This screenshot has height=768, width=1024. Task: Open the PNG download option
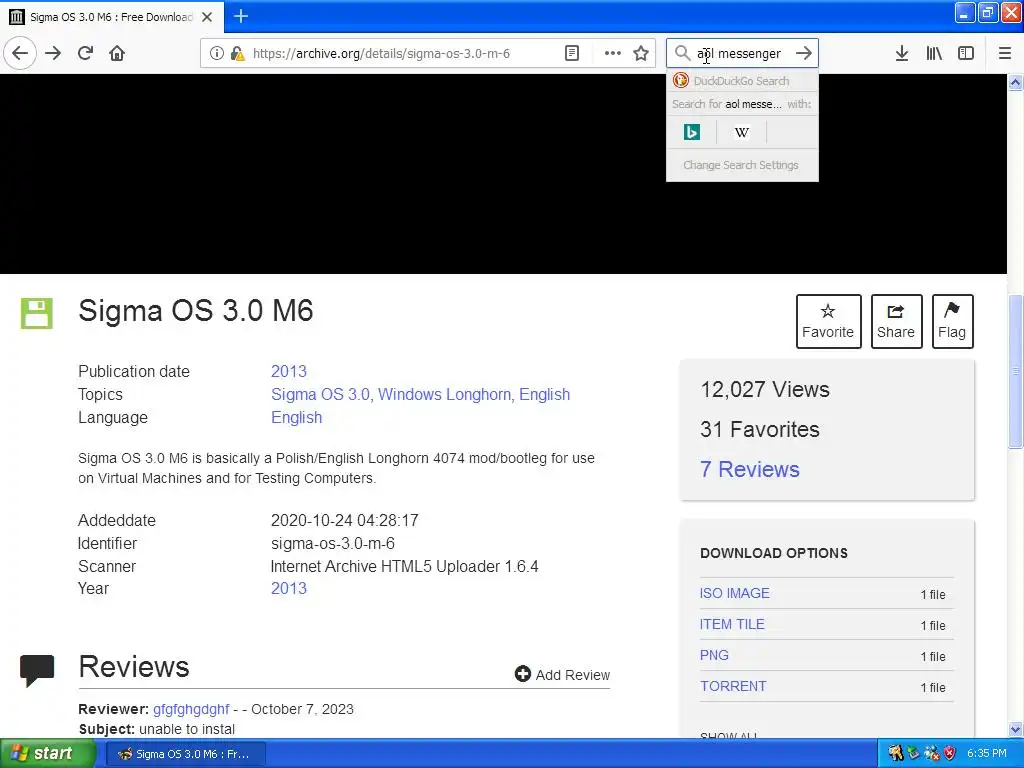point(714,655)
